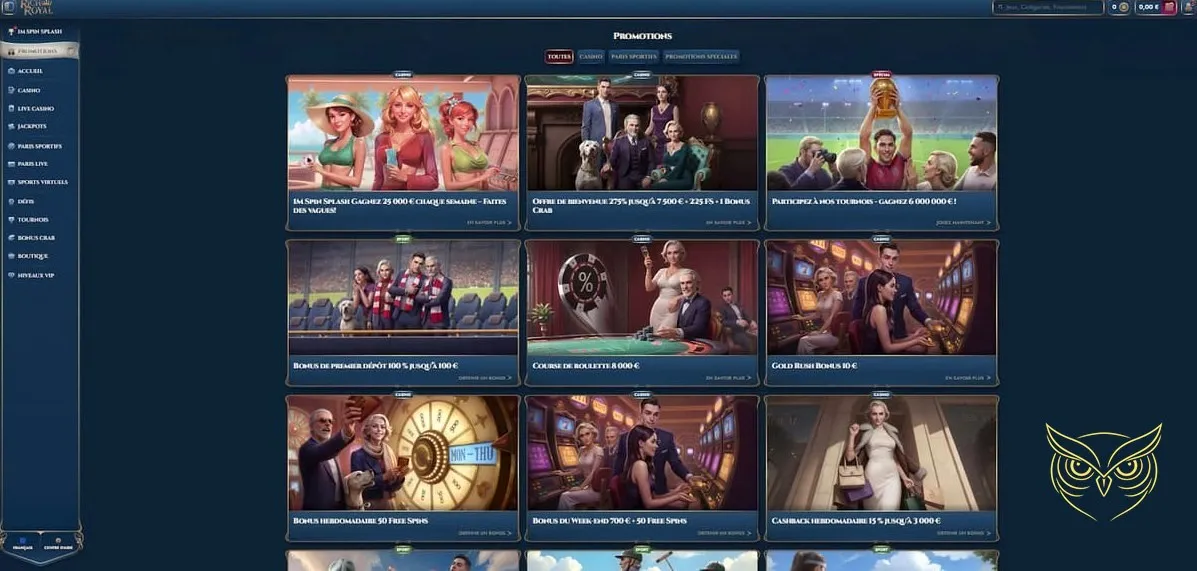Image resolution: width=1197 pixels, height=571 pixels.
Task: Open the Français language selector
Action: tap(22, 545)
